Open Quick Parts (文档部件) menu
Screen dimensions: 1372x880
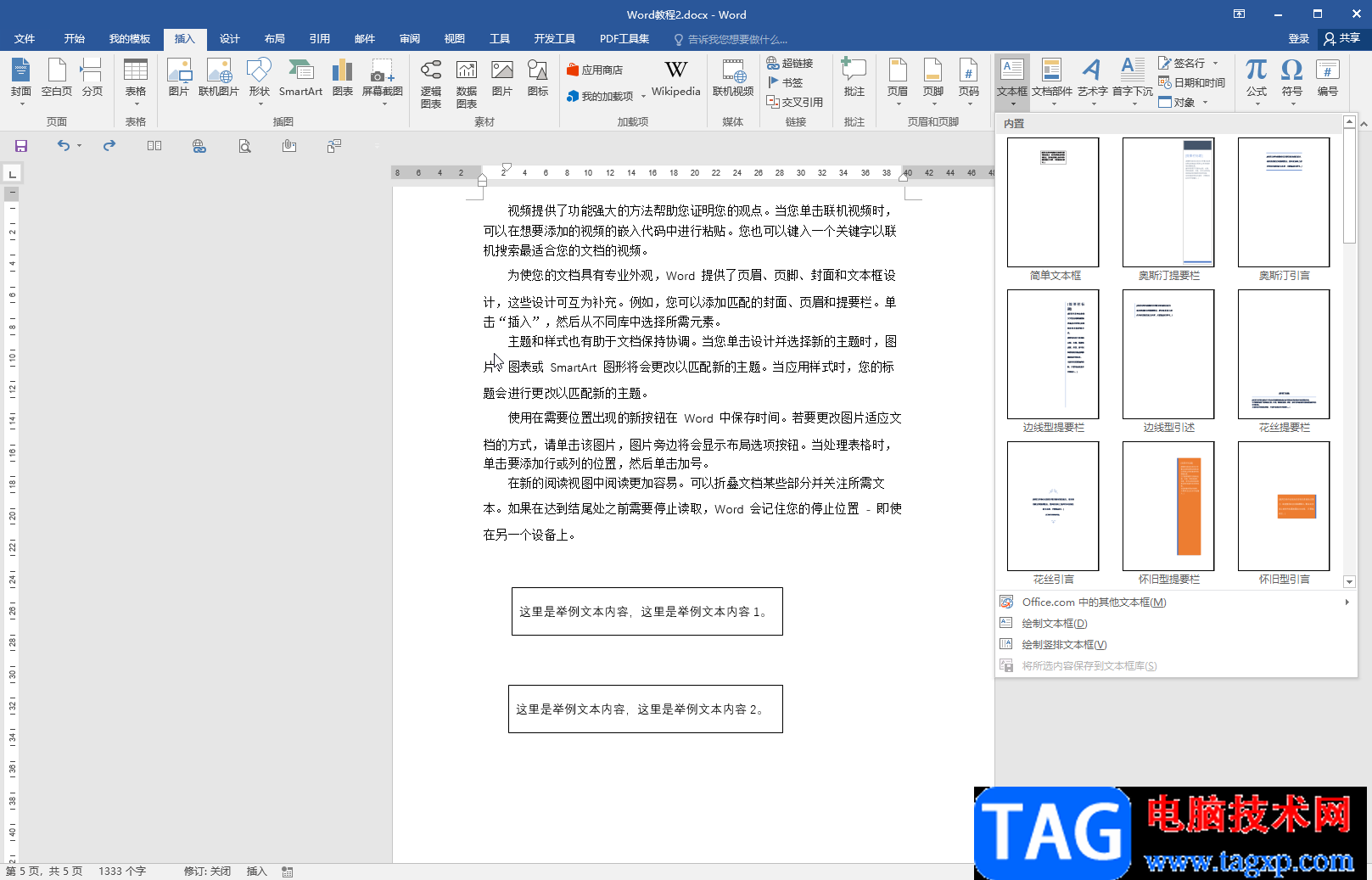(1052, 81)
